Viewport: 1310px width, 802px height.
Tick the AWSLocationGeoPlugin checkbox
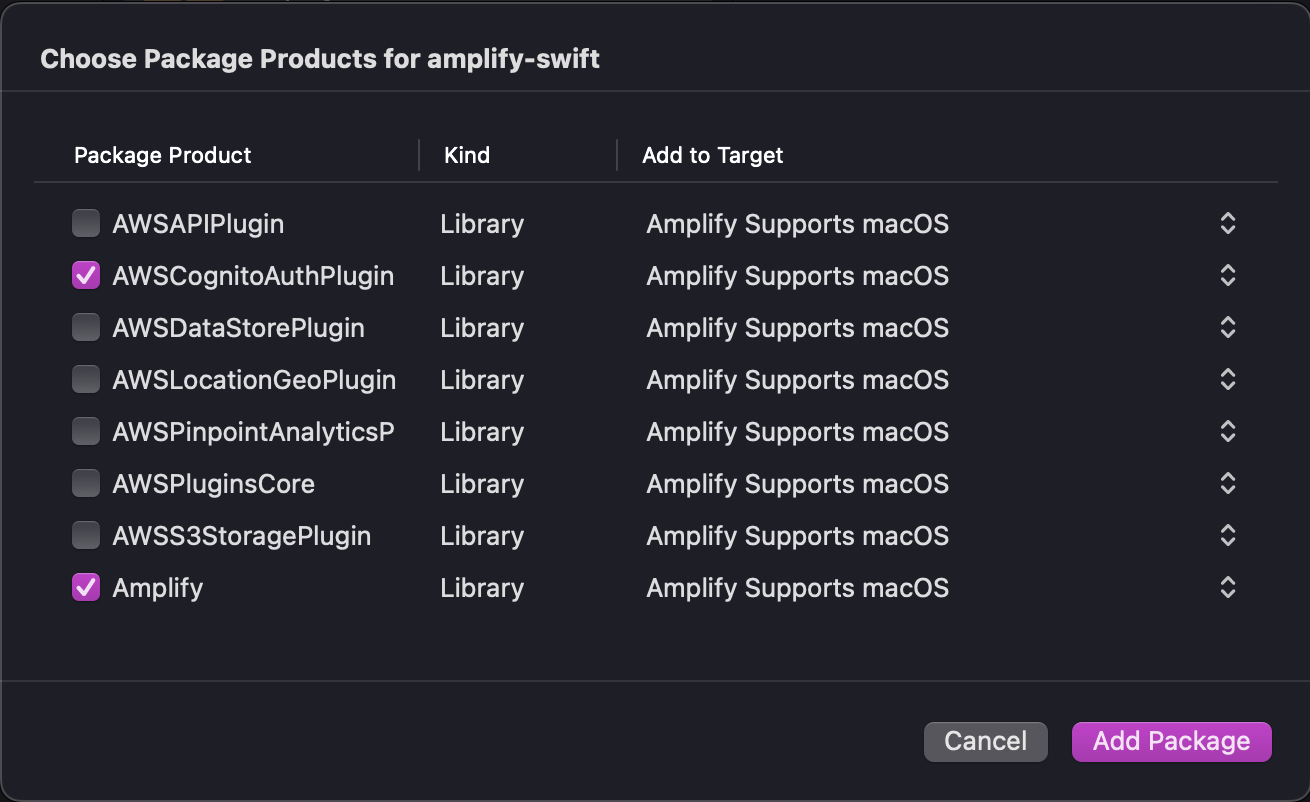tap(86, 380)
